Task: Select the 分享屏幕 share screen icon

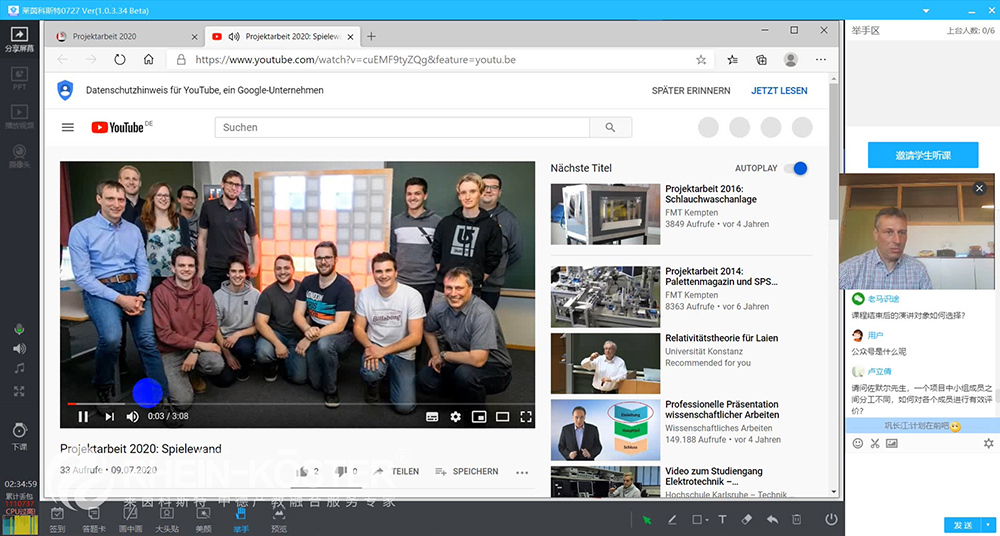Action: 19,38
